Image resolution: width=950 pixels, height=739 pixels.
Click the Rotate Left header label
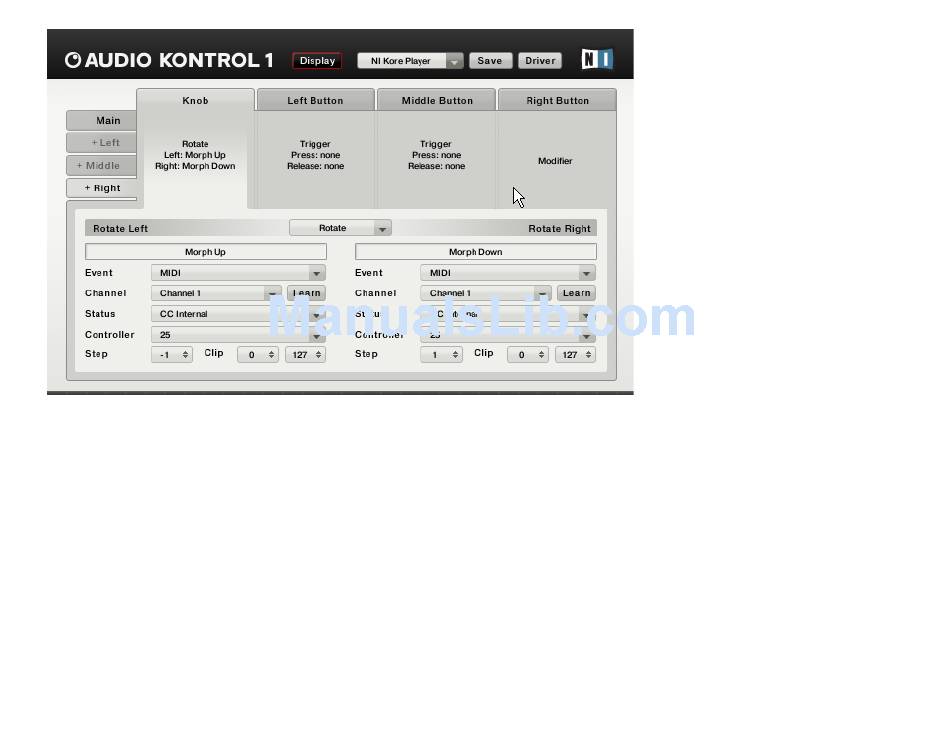pos(121,228)
